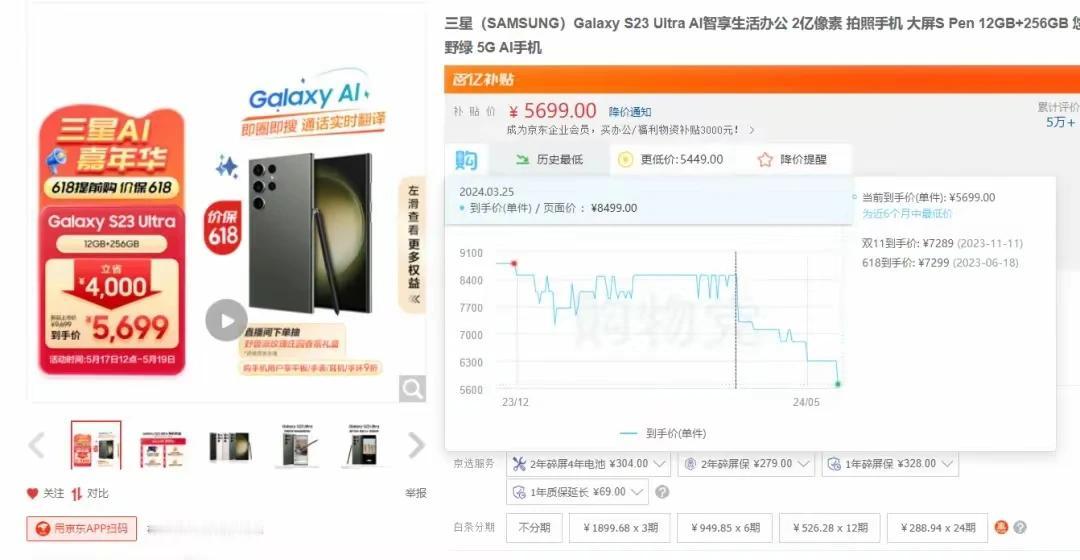Click the 用京东APP扫码 button
The image size is (1080, 560).
tap(82, 528)
